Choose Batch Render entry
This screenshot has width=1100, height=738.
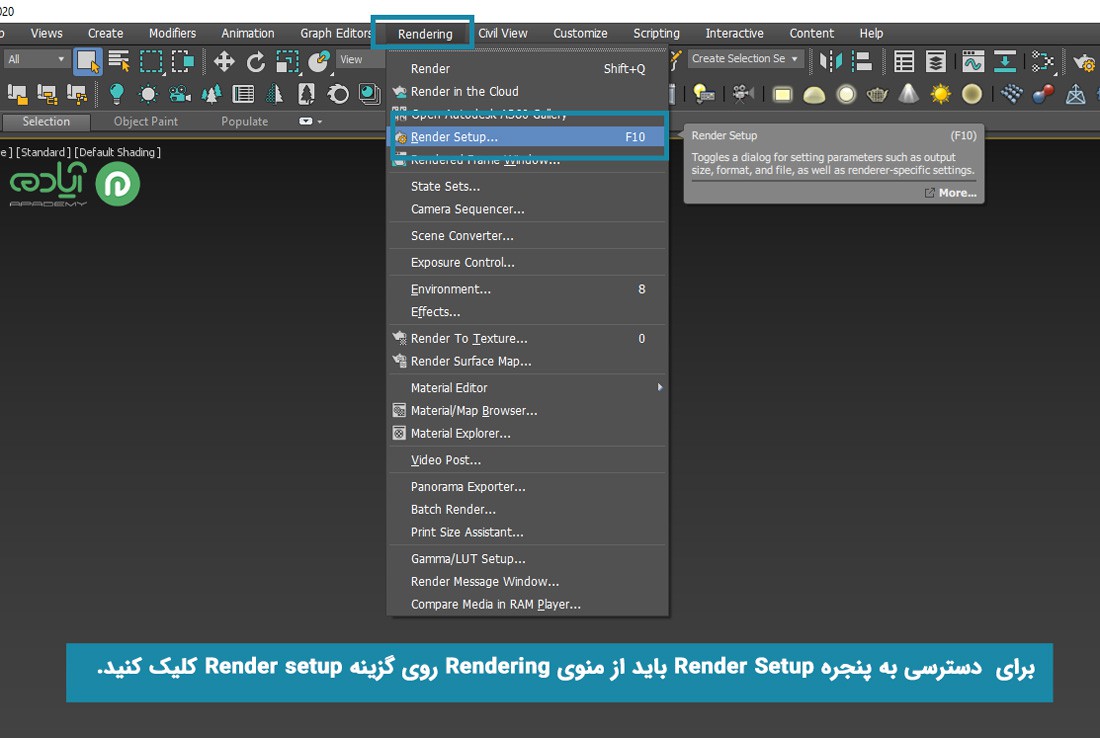click(x=527, y=509)
